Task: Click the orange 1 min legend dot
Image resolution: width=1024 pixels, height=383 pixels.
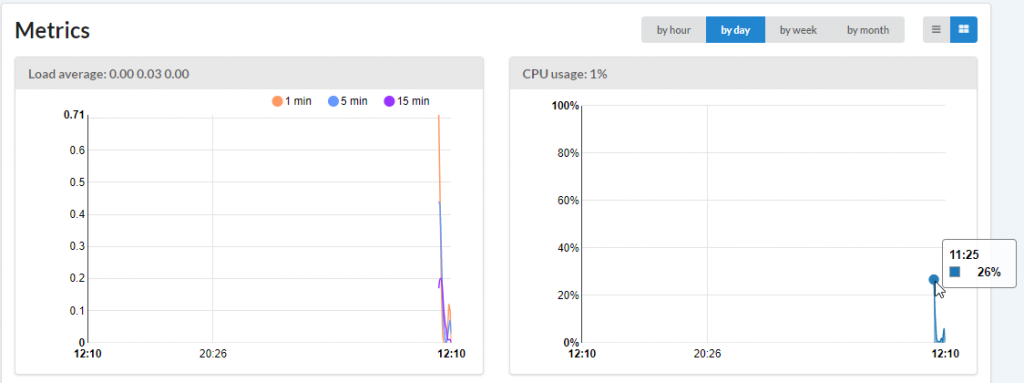Action: (277, 101)
